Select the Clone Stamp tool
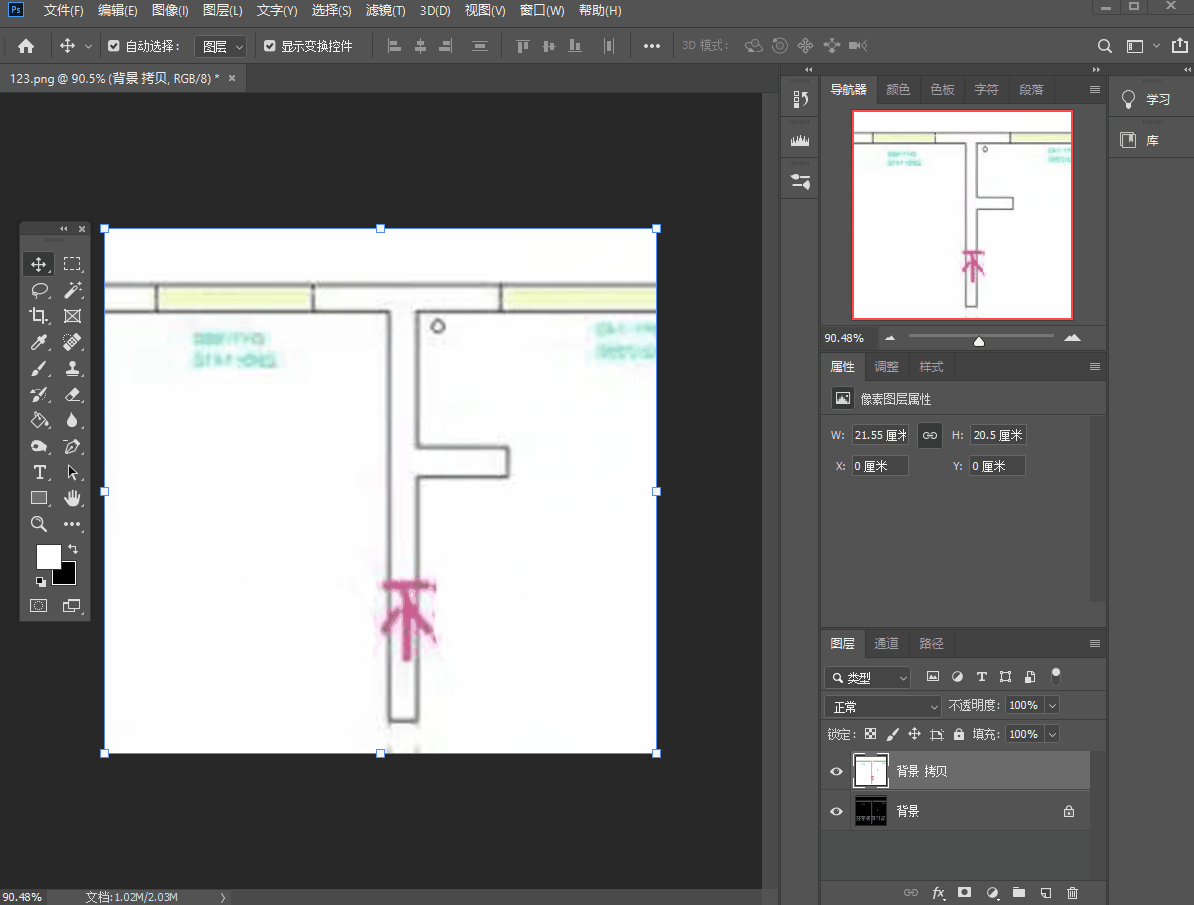Viewport: 1194px width, 905px height. tap(72, 369)
